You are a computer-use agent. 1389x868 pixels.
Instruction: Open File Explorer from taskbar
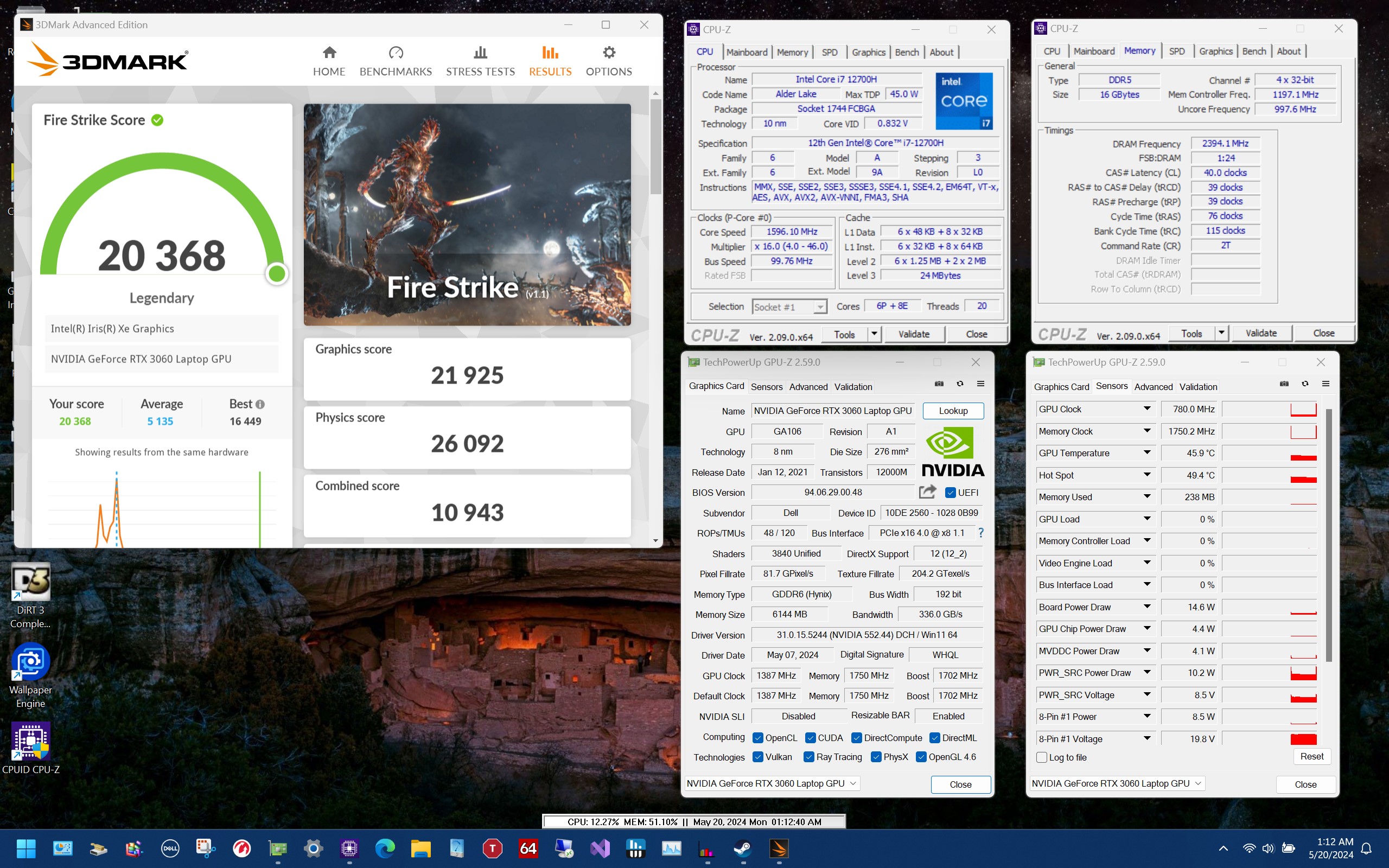420,848
